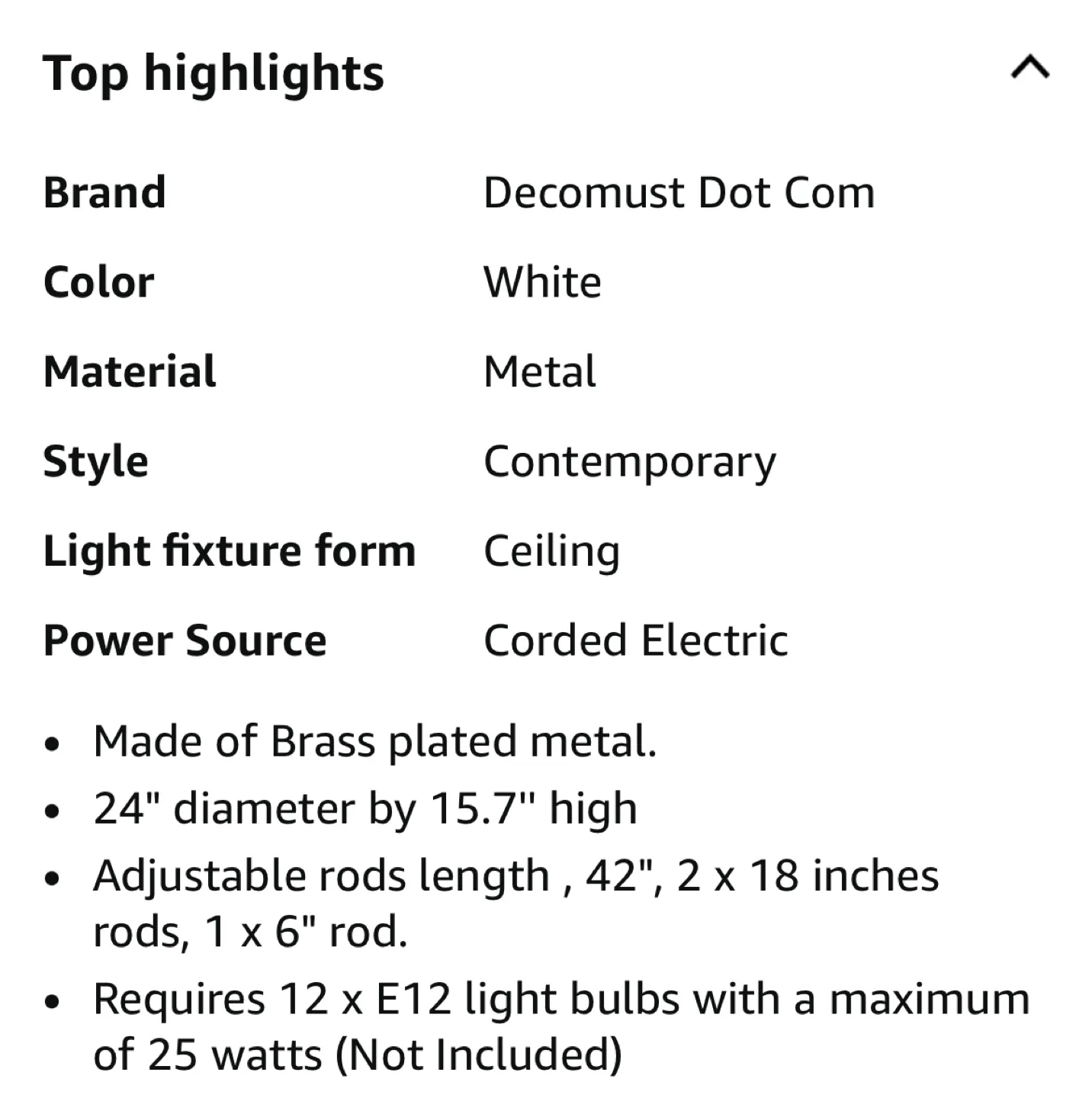Click the adjustable rods length bullet

(515, 875)
